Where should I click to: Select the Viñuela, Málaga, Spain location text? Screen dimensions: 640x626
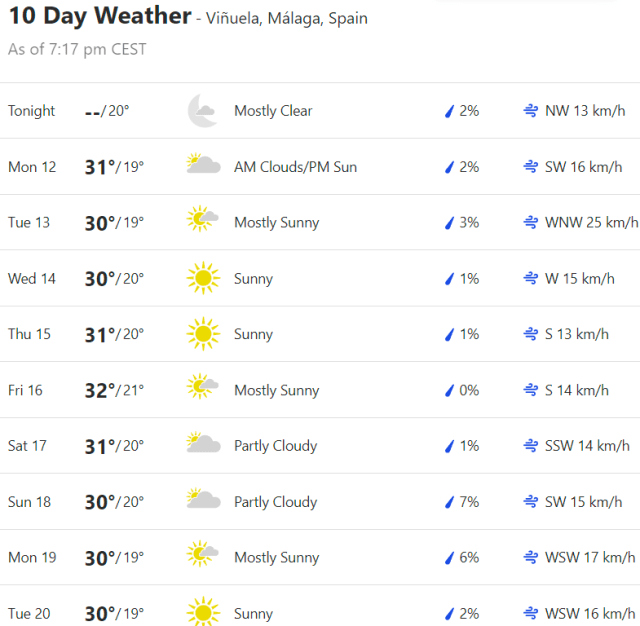tap(286, 19)
